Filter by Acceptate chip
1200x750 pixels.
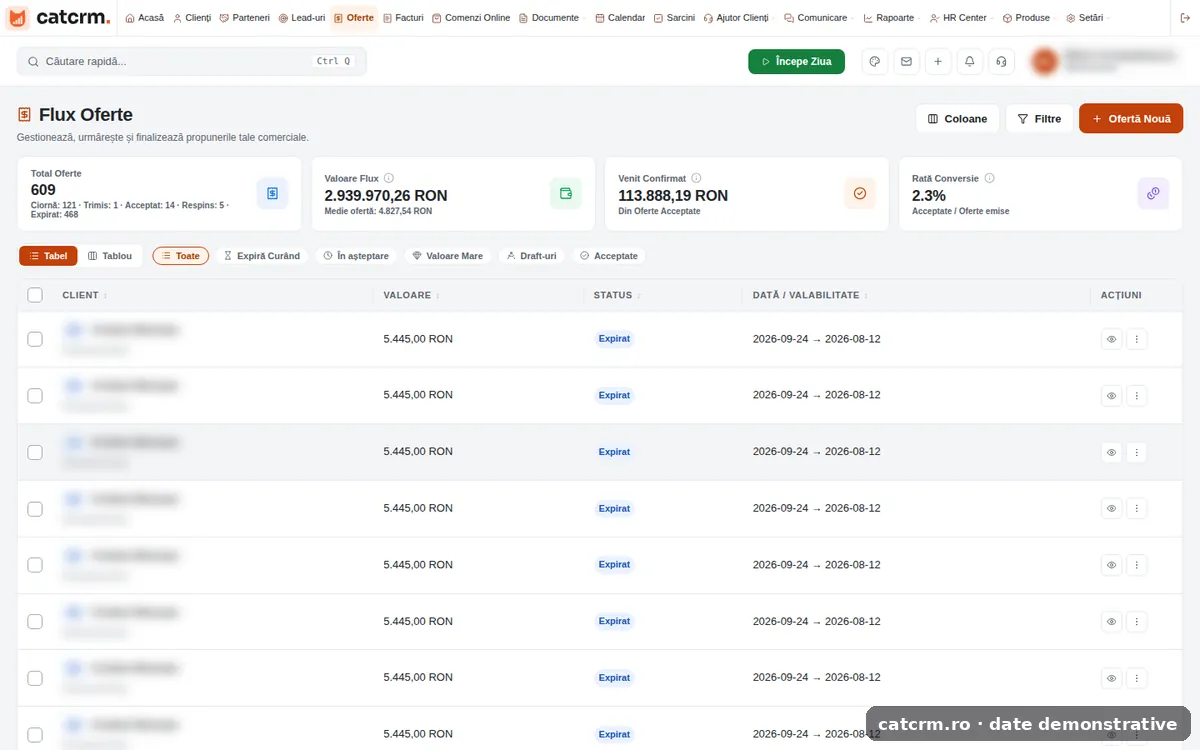609,256
